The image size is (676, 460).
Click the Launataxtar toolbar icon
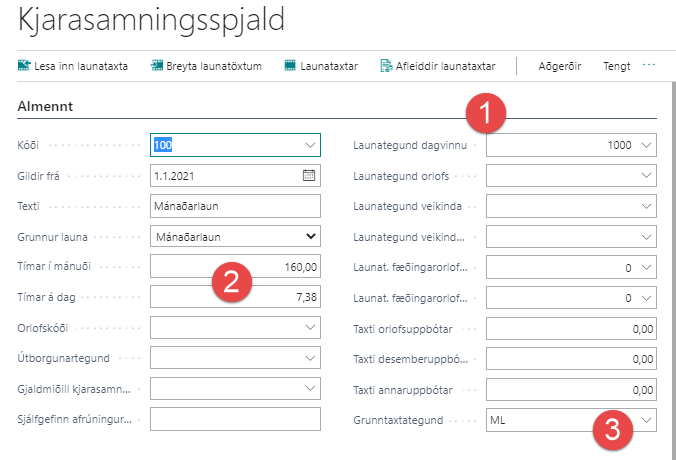pos(291,67)
